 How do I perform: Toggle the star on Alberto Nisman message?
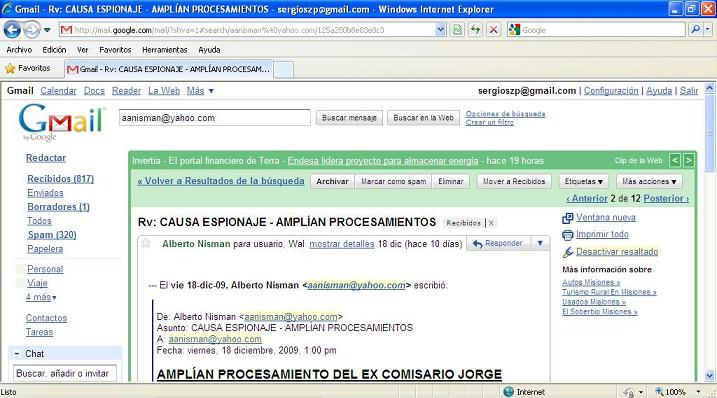pos(146,243)
